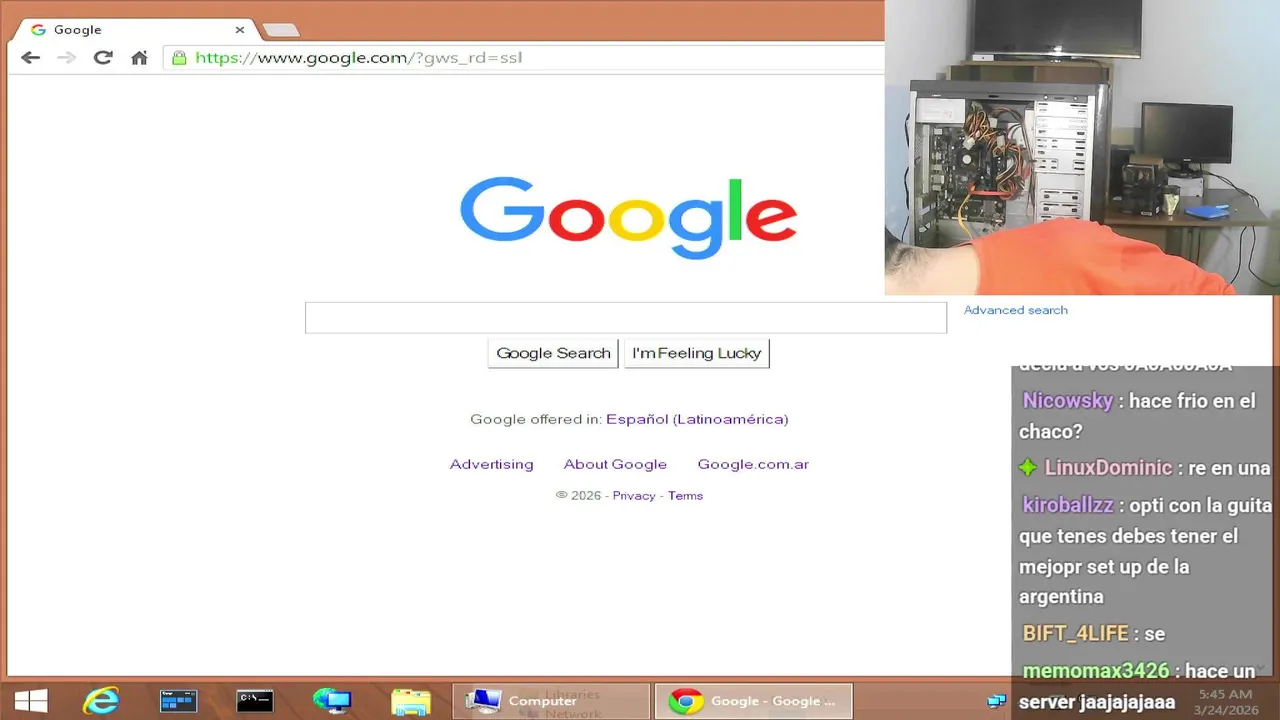Click memomax3426 username in chat

tap(1095, 671)
